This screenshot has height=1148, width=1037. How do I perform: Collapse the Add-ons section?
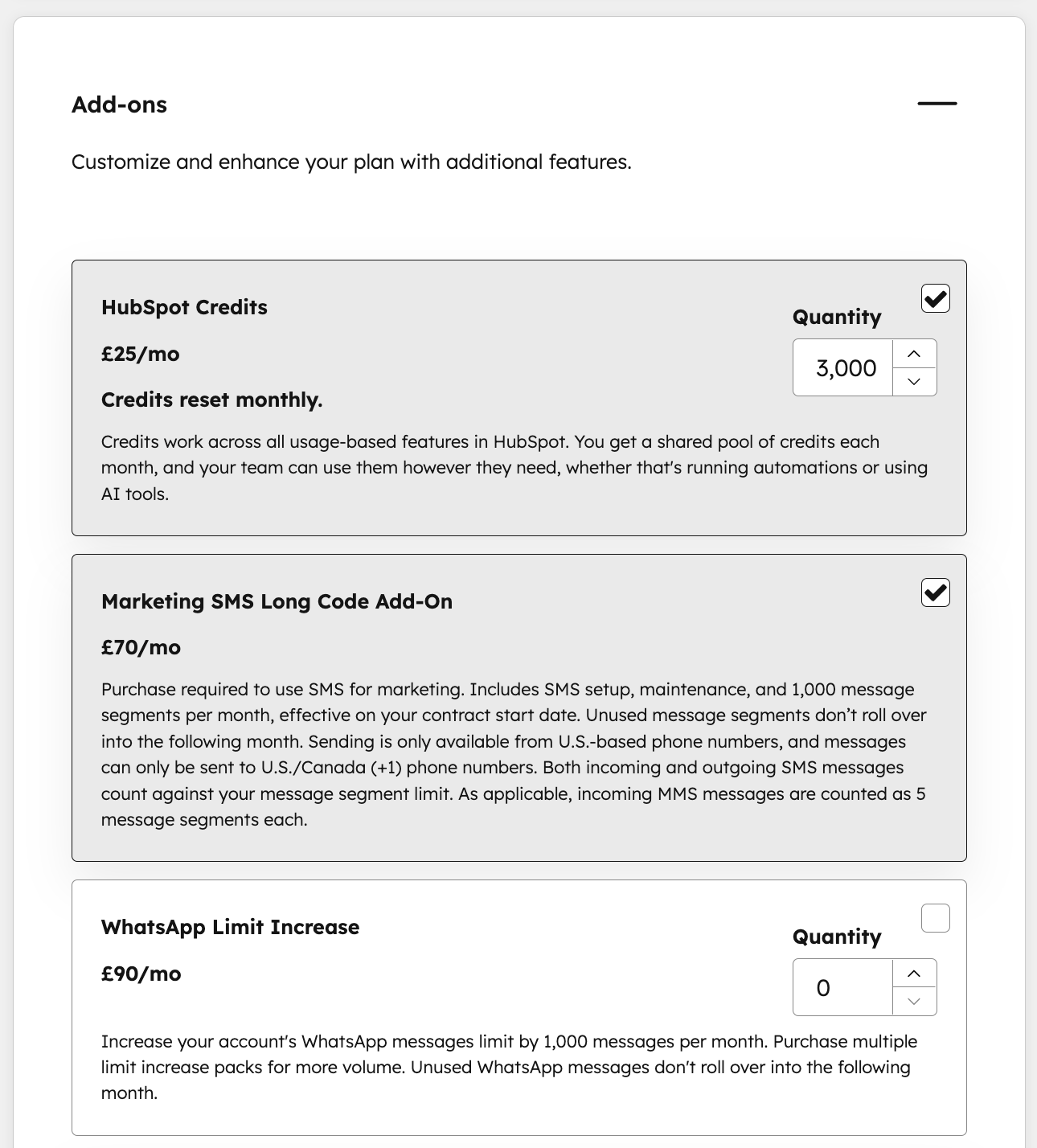(937, 103)
